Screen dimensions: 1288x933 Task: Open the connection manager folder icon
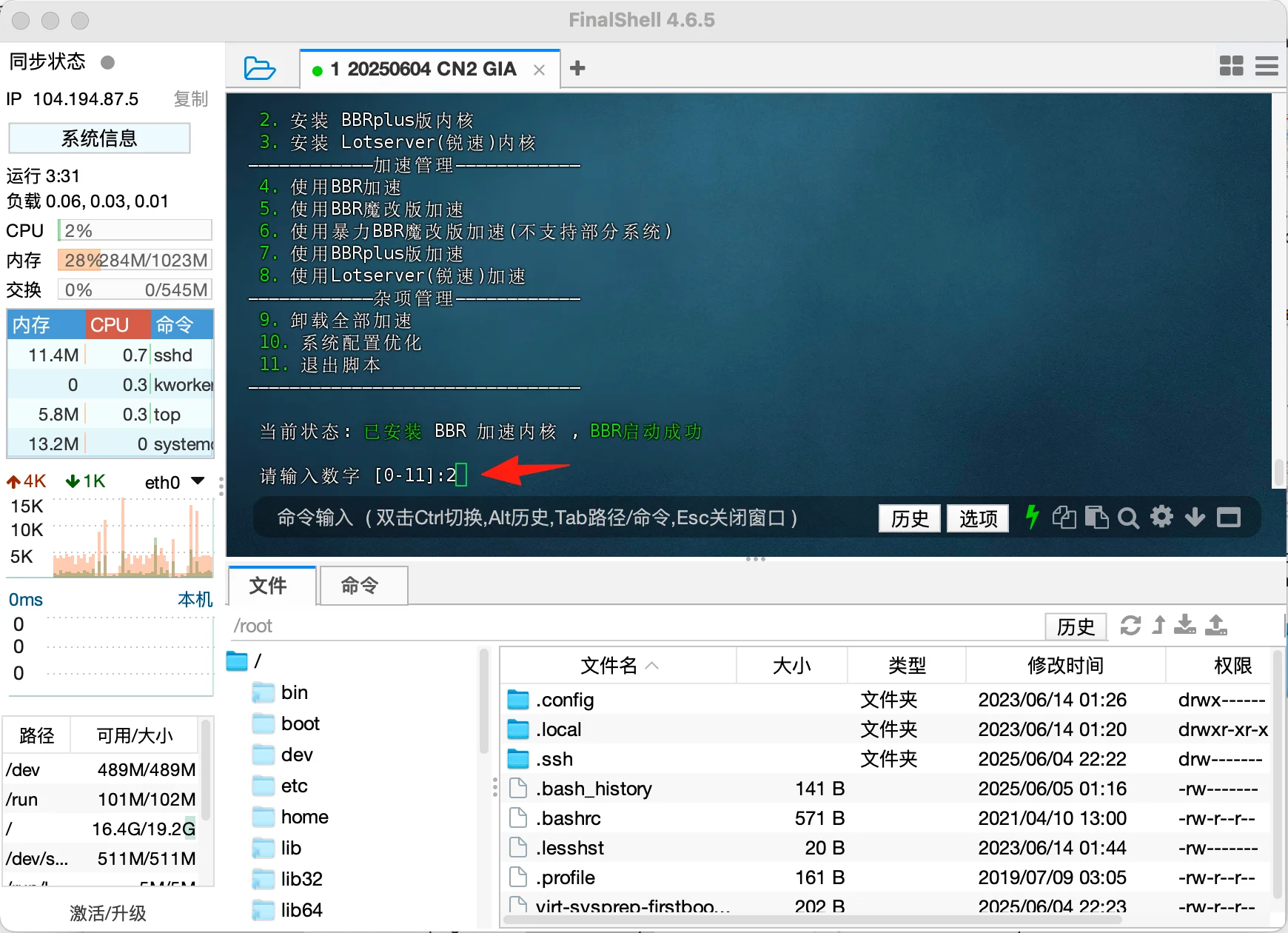(260, 69)
